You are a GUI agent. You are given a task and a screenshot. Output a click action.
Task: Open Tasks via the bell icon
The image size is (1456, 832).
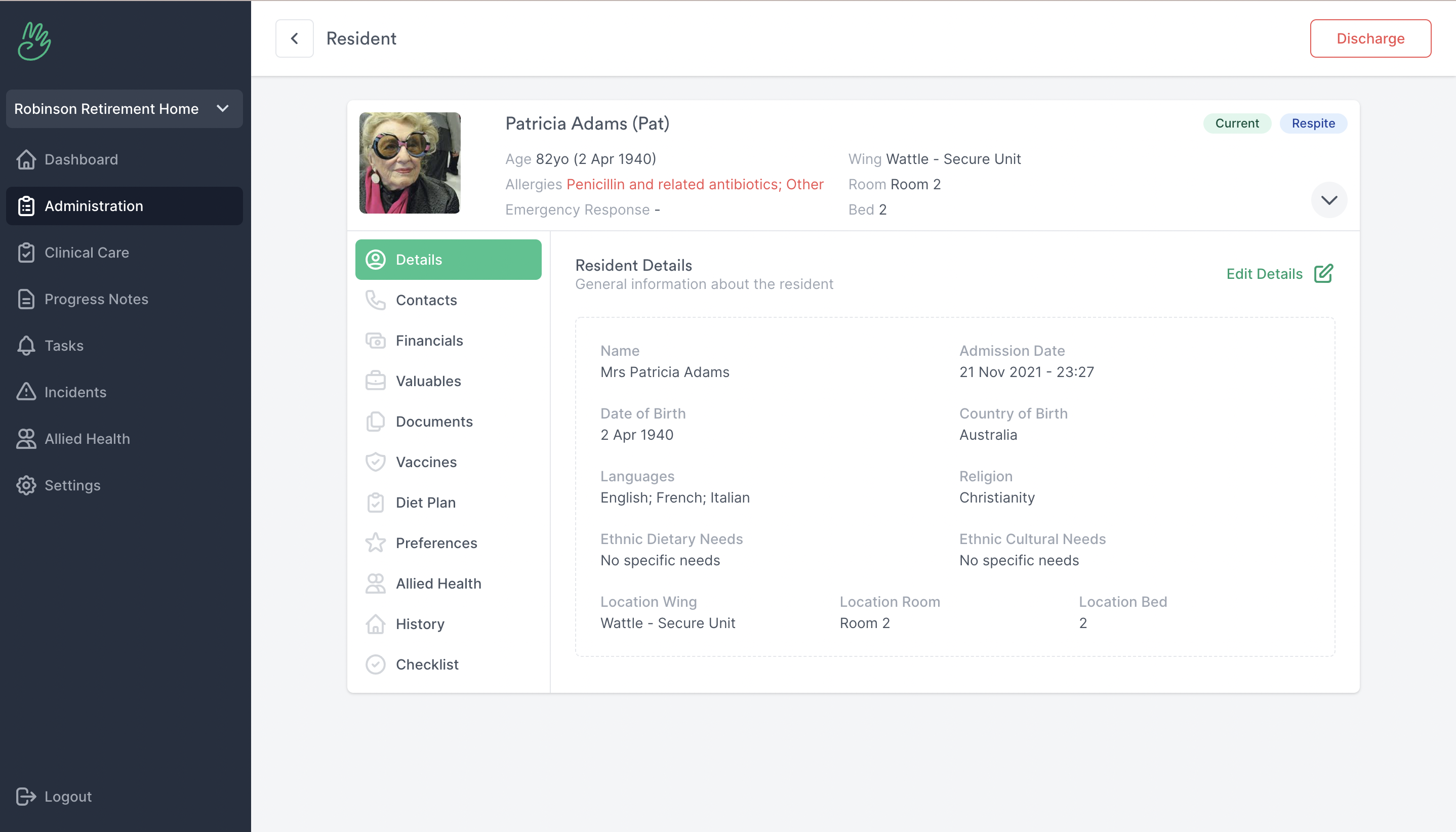[26, 346]
